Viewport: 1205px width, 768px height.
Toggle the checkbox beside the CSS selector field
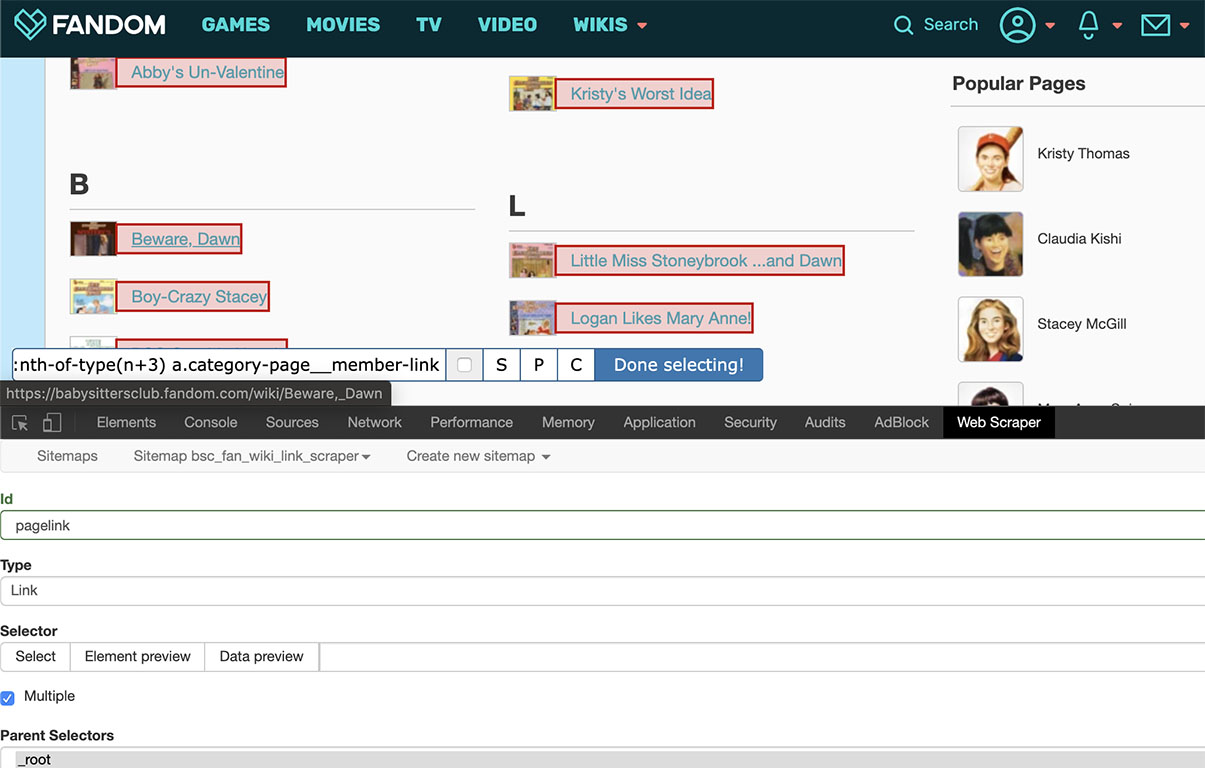pos(464,364)
